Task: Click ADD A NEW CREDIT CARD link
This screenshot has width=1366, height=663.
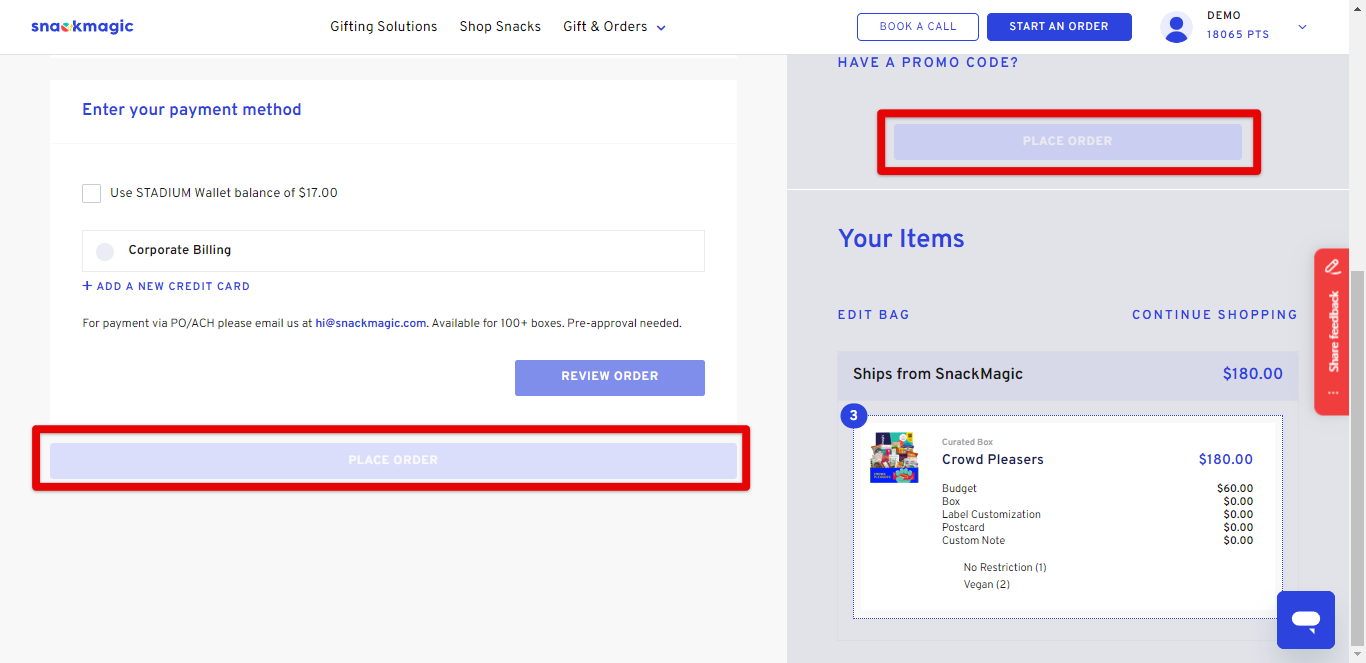Action: click(x=166, y=286)
